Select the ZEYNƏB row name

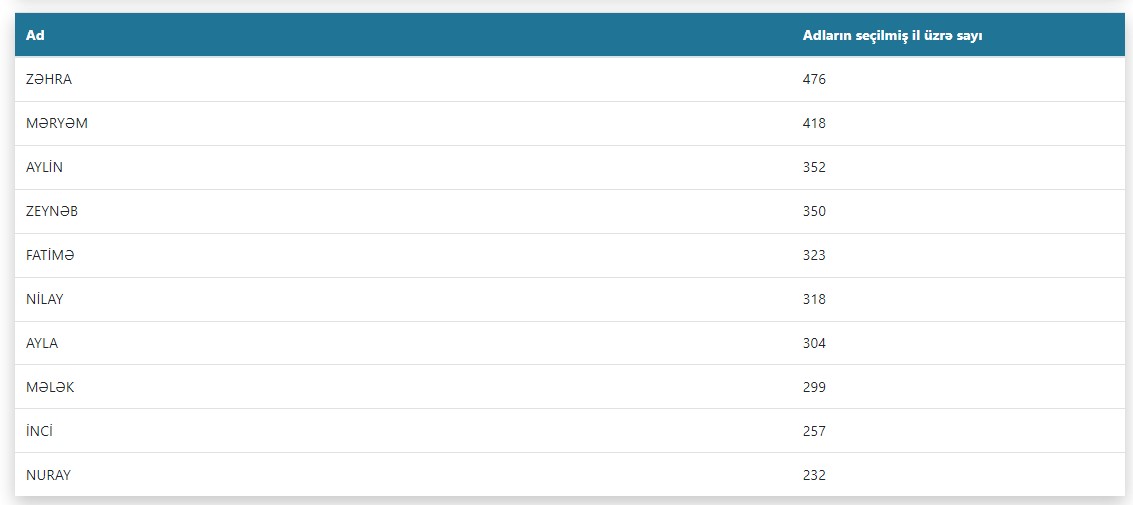(52, 211)
